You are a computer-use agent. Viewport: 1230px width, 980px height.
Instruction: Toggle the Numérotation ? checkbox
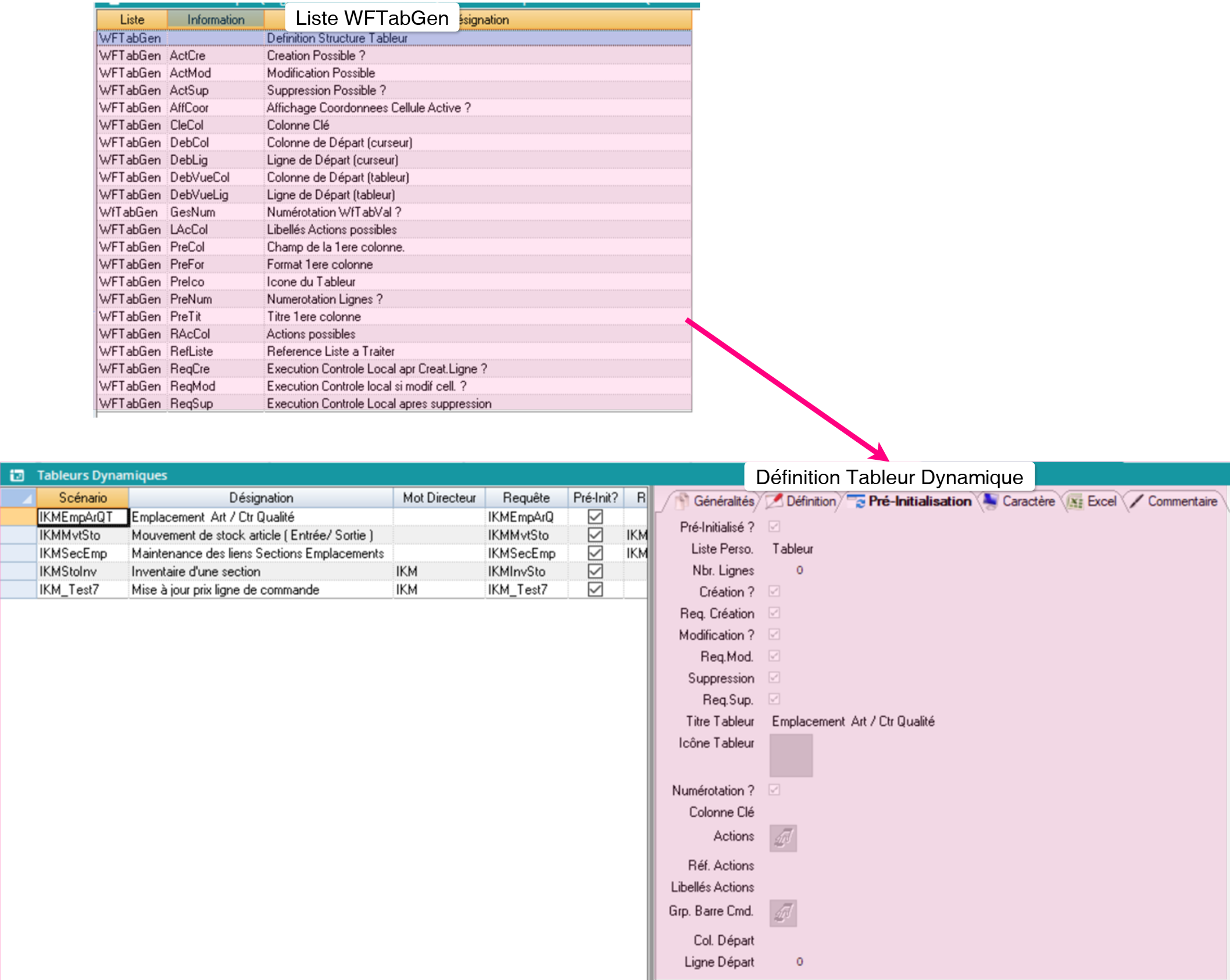click(774, 790)
